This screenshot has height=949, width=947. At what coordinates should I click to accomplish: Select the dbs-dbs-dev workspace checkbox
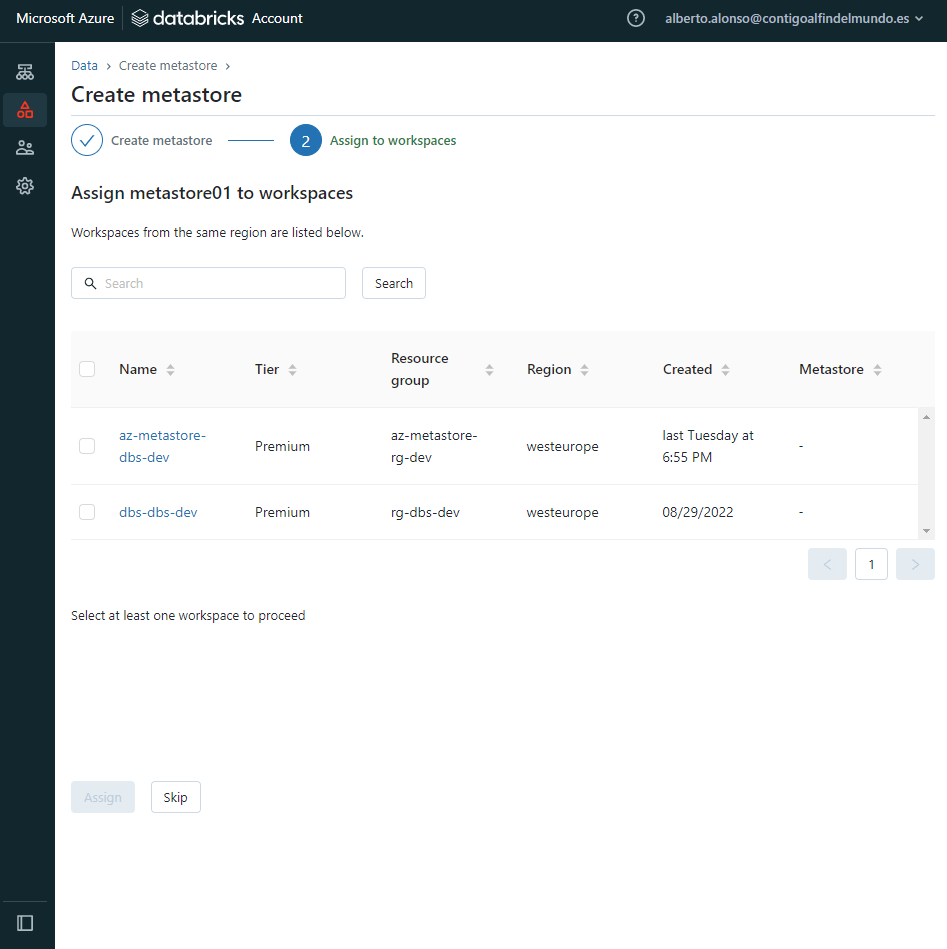pos(87,512)
